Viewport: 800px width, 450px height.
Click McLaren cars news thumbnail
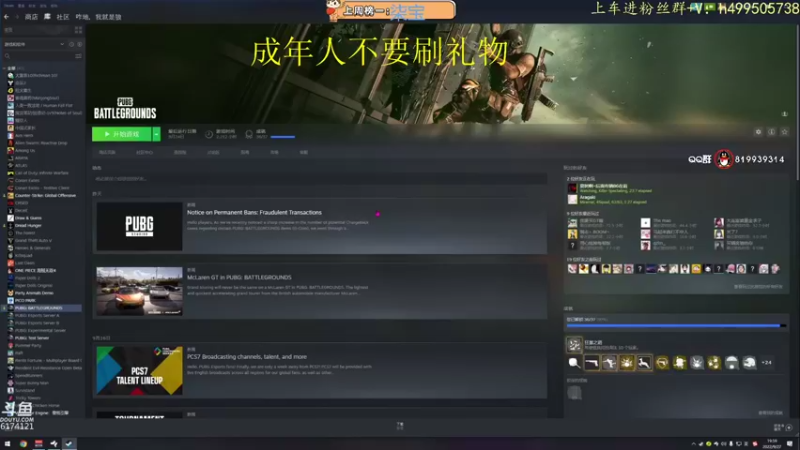[x=139, y=291]
